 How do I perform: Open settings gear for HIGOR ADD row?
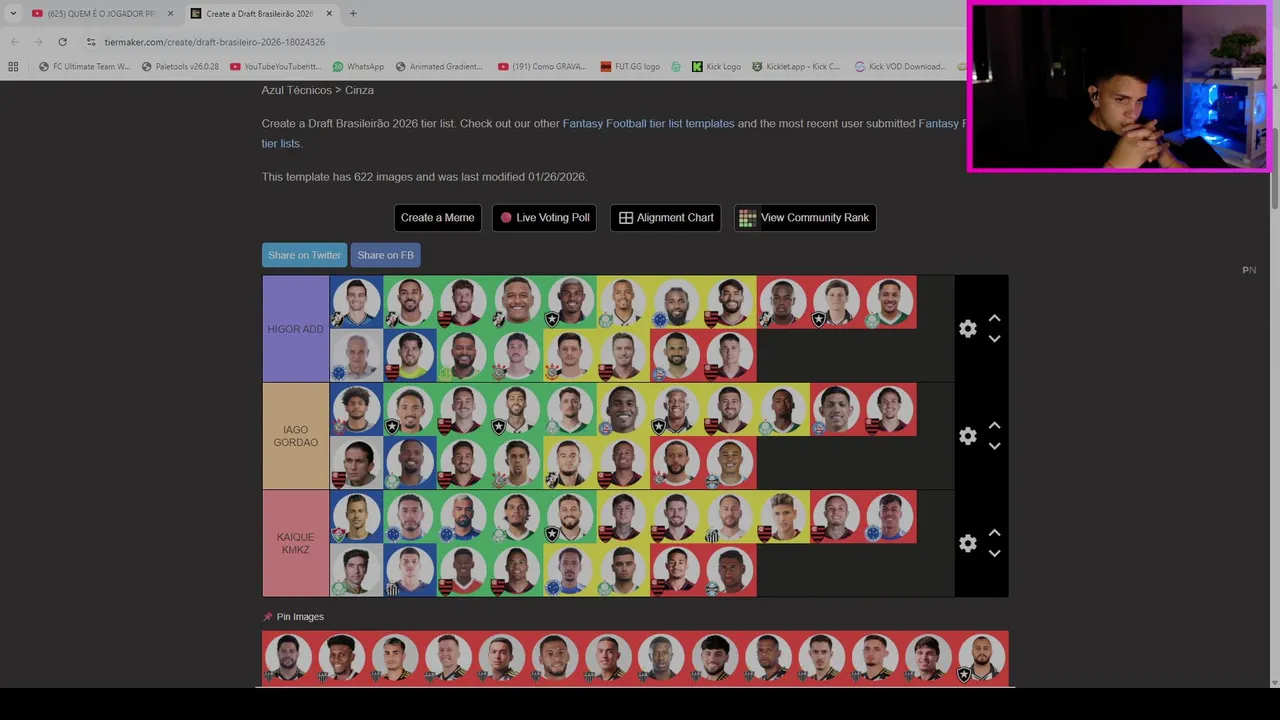(967, 329)
